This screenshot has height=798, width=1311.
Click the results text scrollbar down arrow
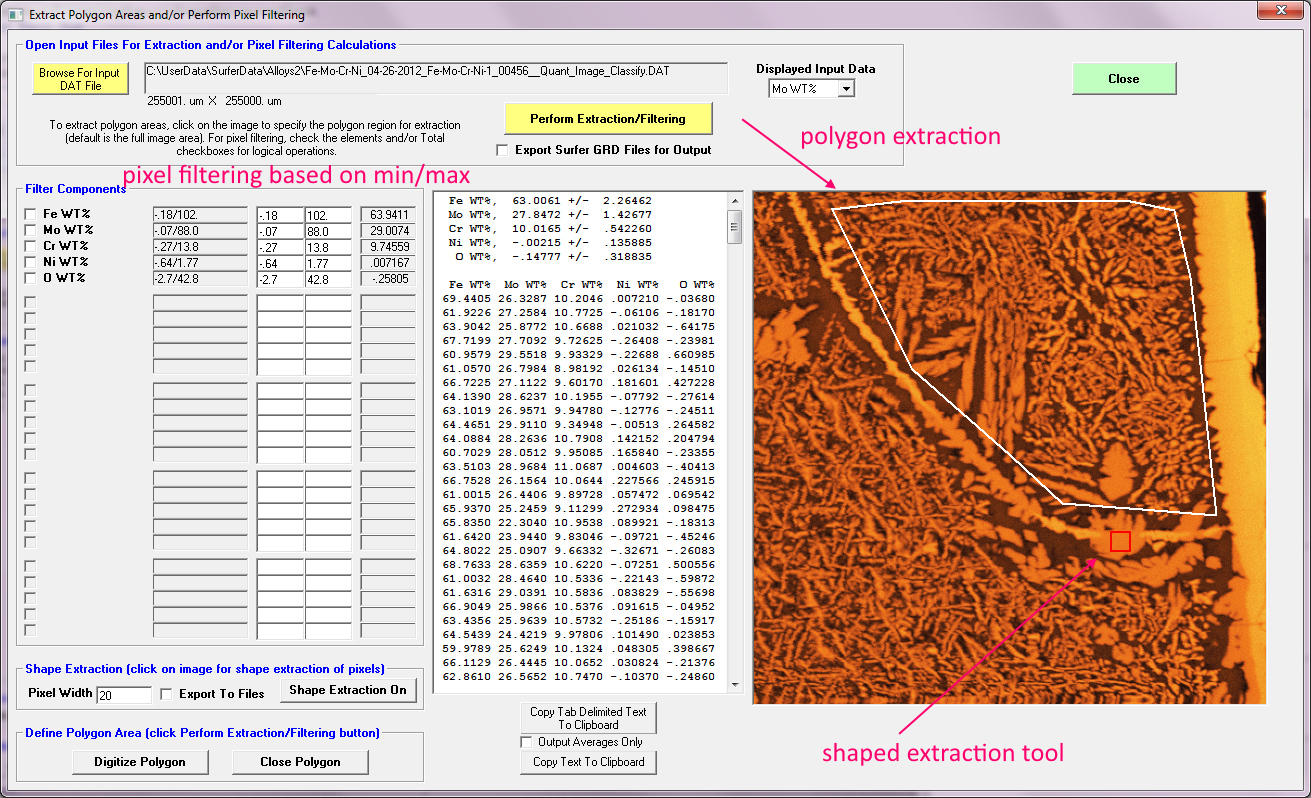735,685
